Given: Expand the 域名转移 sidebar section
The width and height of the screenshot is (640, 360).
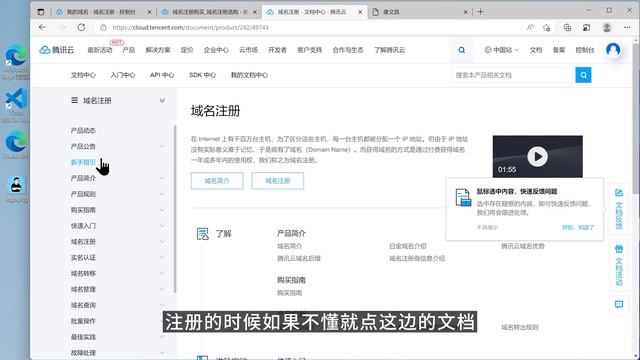Looking at the screenshot, I should (x=162, y=273).
